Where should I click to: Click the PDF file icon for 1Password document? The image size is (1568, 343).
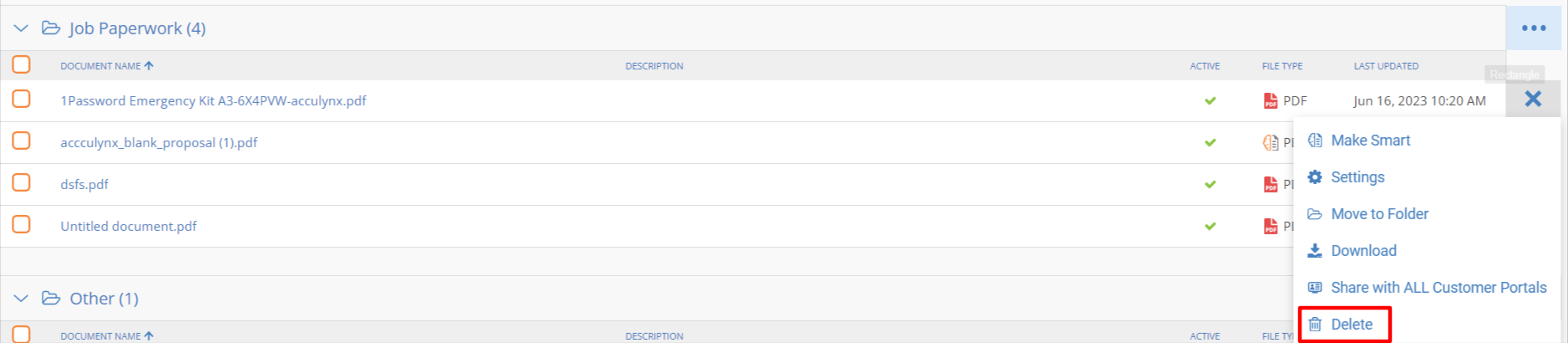[x=1271, y=100]
